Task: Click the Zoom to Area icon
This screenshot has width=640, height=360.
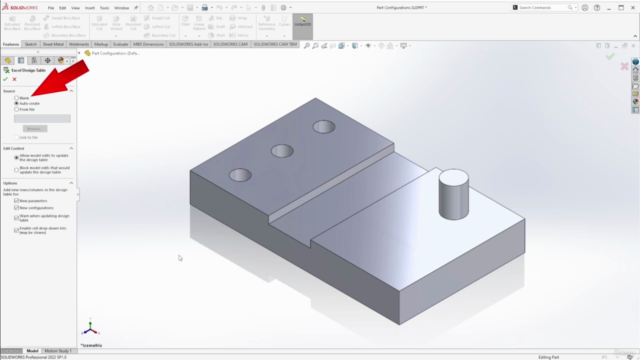Action: click(316, 46)
